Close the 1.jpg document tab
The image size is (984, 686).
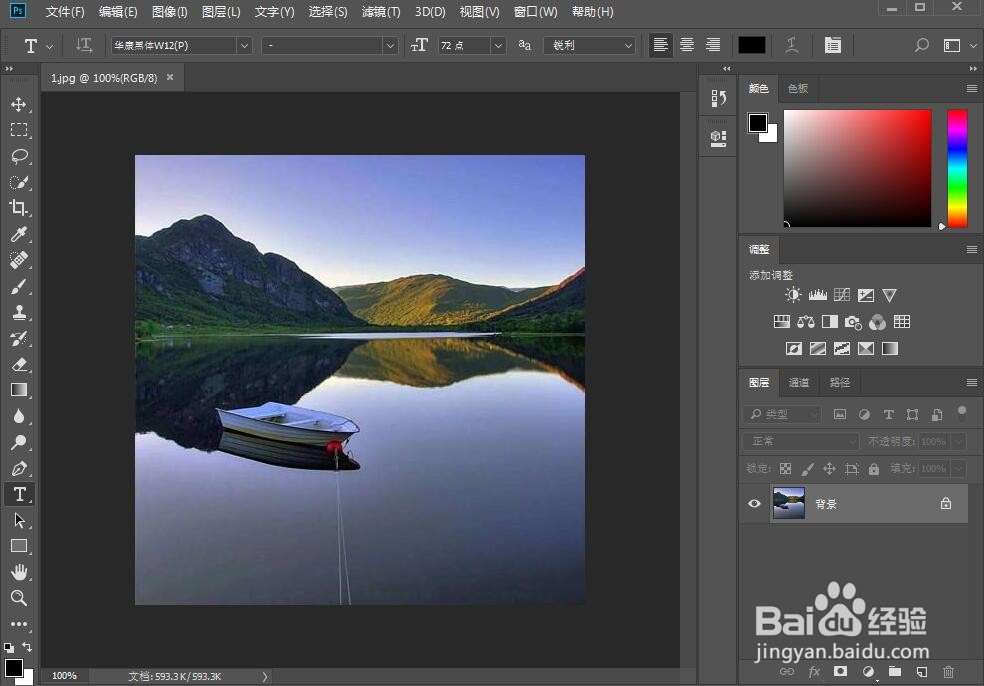tap(170, 77)
